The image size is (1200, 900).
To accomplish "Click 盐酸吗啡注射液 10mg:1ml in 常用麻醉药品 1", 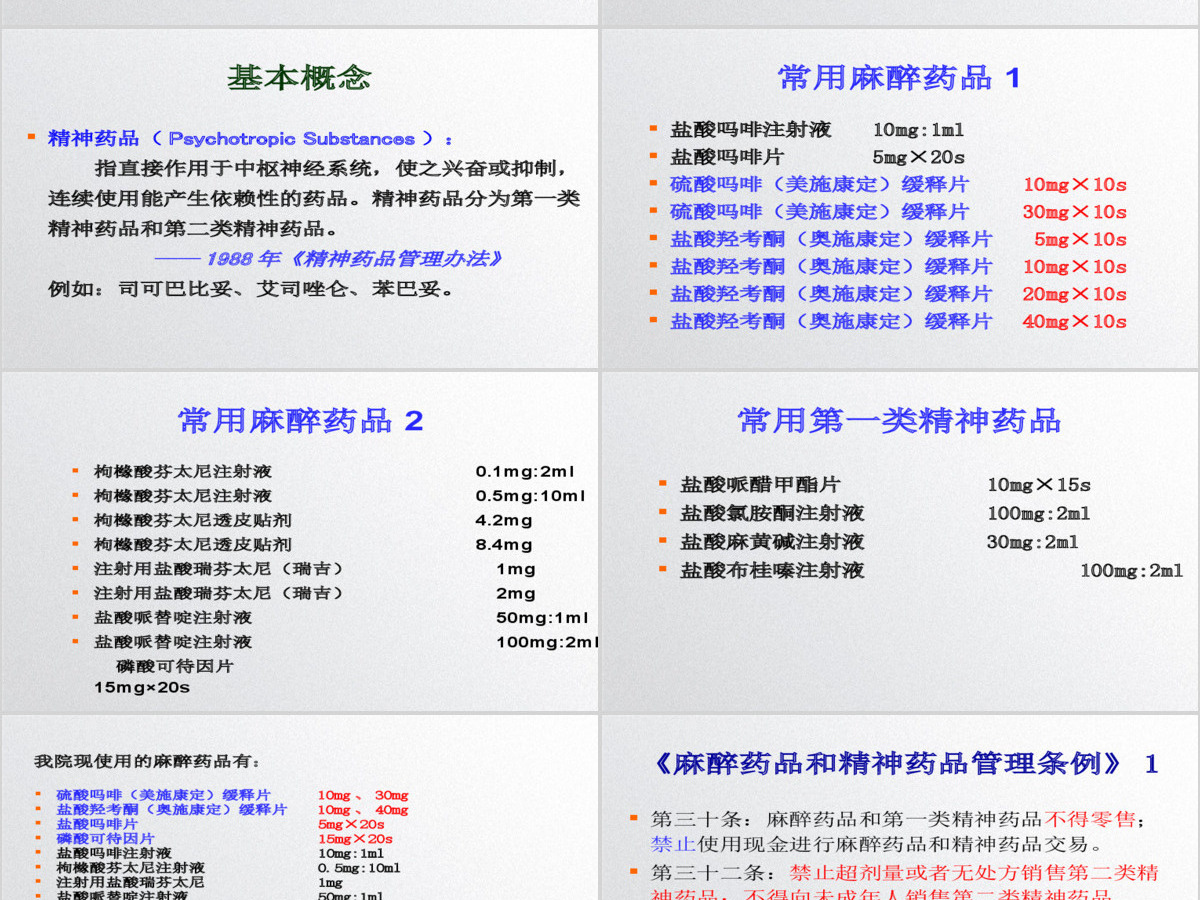I will (x=817, y=130).
